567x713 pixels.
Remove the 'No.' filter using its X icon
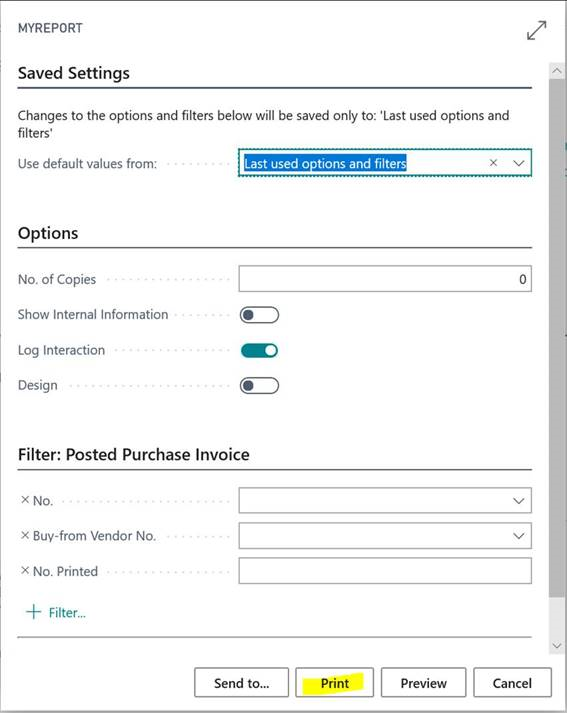[25, 500]
